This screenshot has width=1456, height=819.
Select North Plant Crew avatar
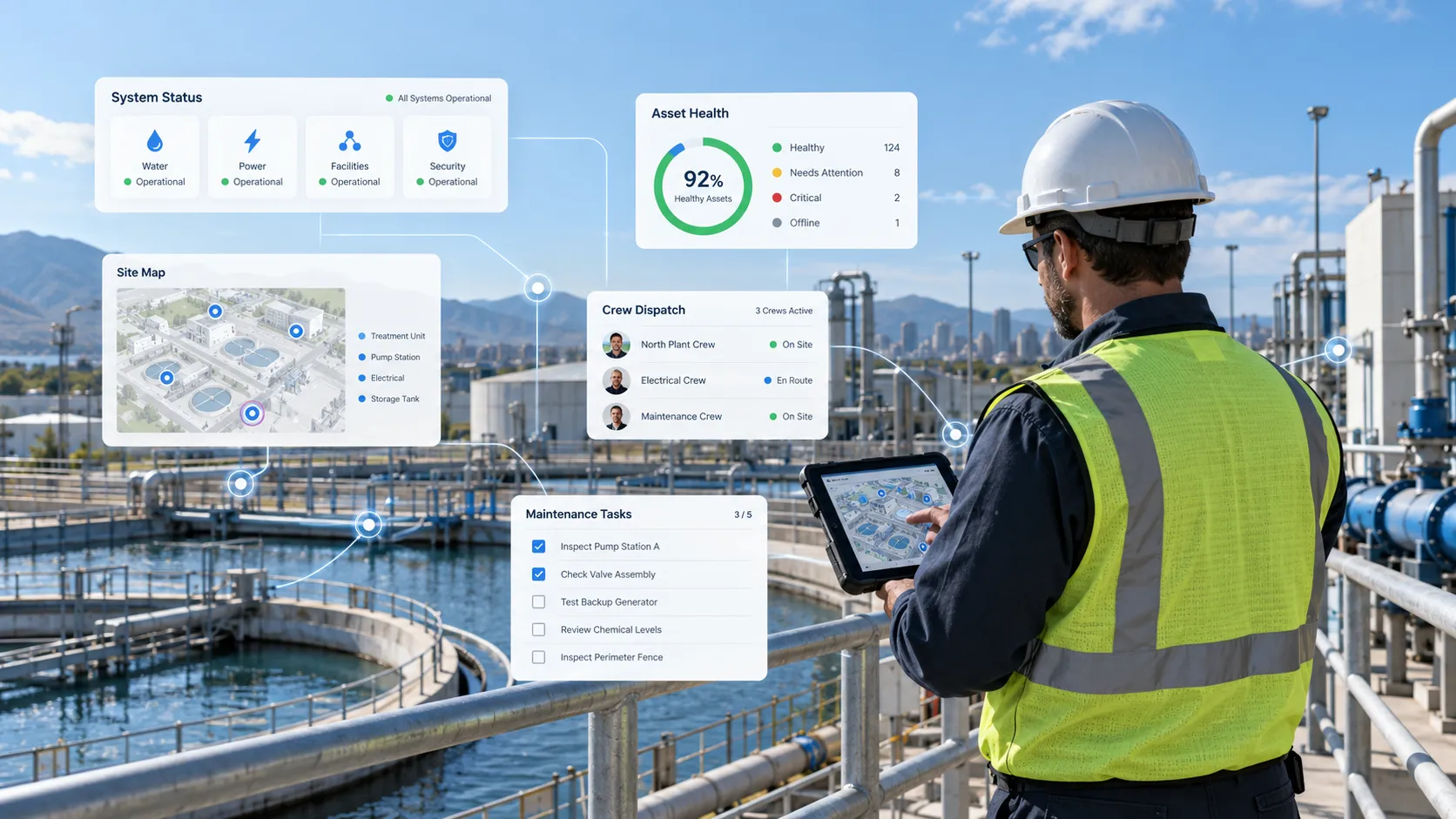(616, 345)
